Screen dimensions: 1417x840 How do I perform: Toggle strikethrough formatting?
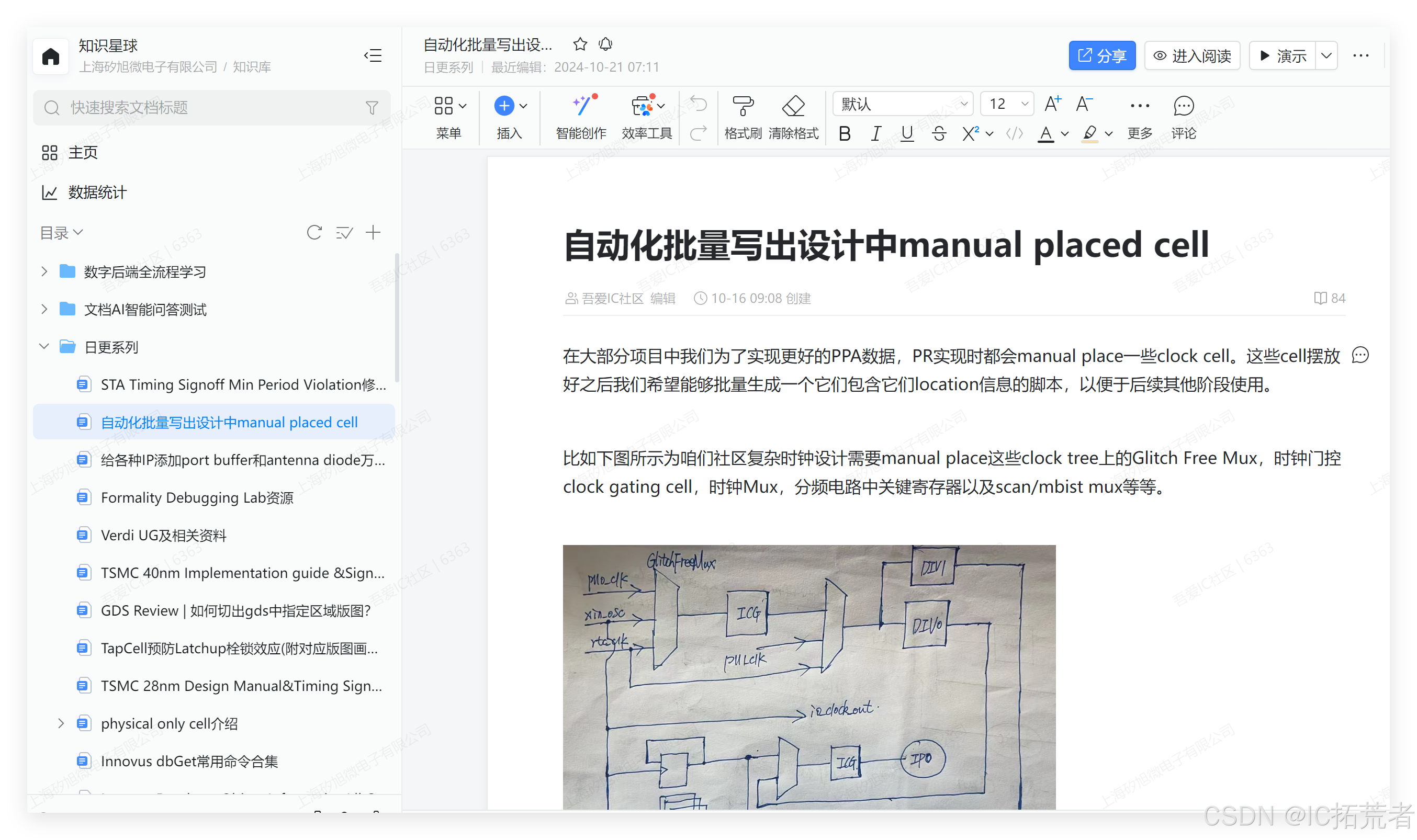939,133
